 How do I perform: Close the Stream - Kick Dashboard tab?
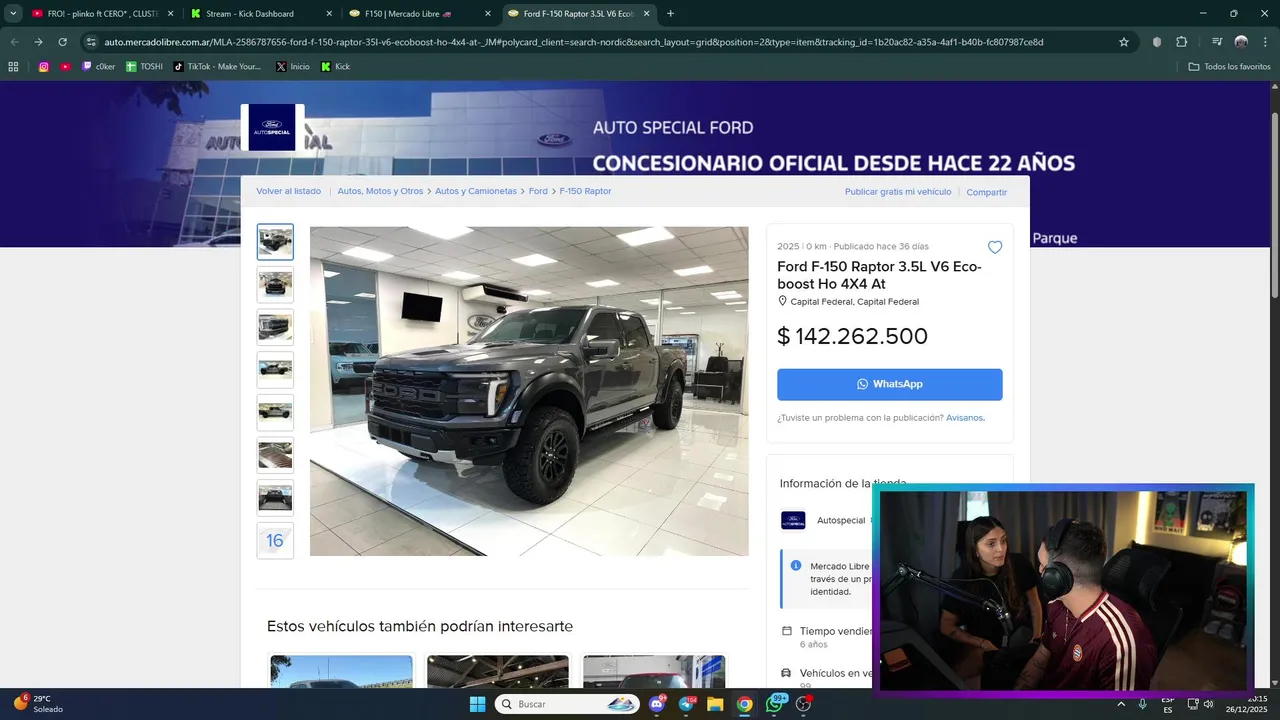(329, 14)
